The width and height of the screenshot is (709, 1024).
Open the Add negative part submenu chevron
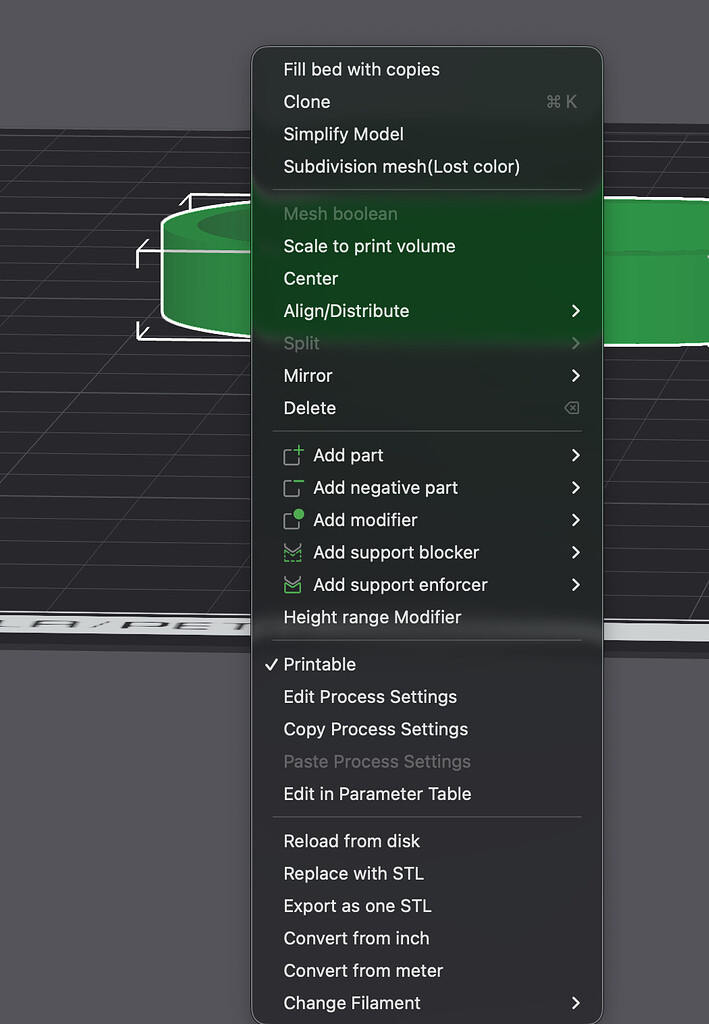575,488
